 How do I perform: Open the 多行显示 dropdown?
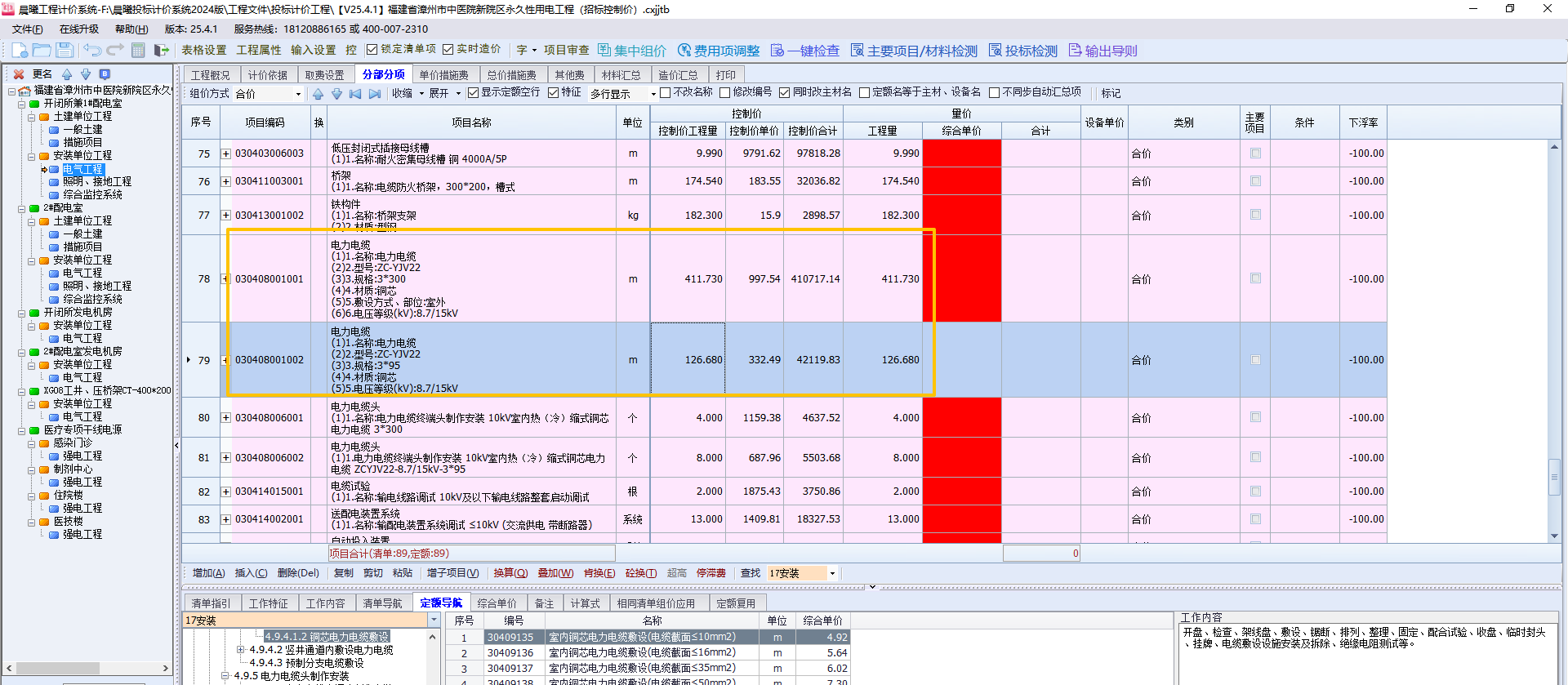click(x=653, y=94)
